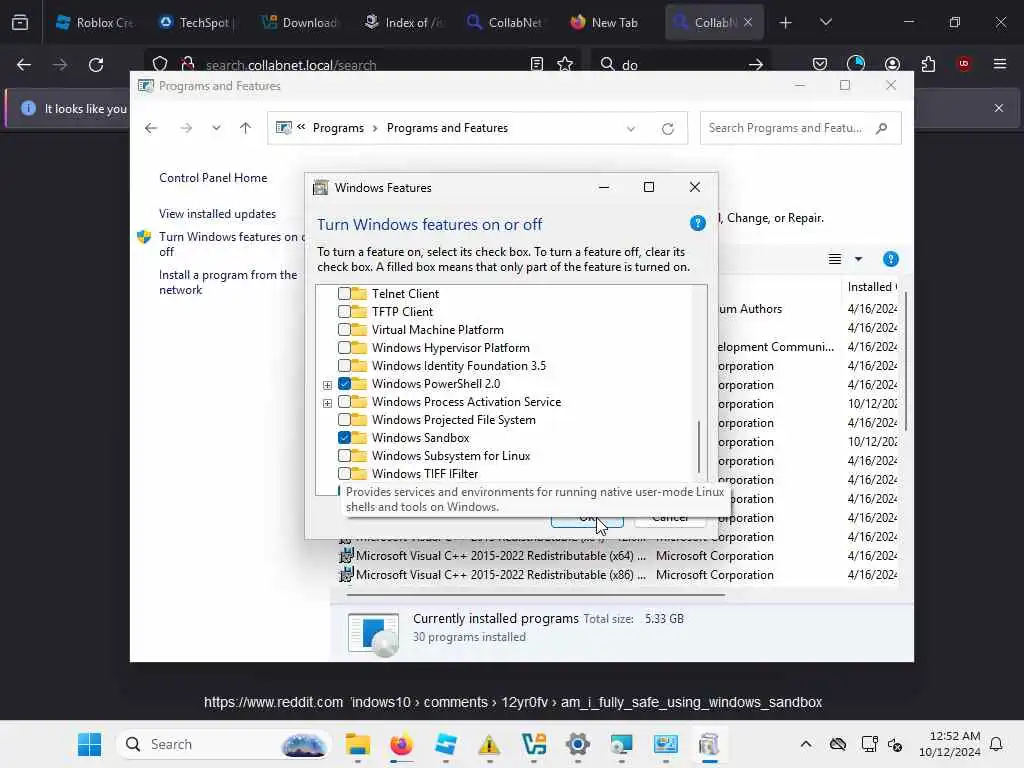
Task: Open Firefox Pocket save icon
Action: (x=820, y=64)
